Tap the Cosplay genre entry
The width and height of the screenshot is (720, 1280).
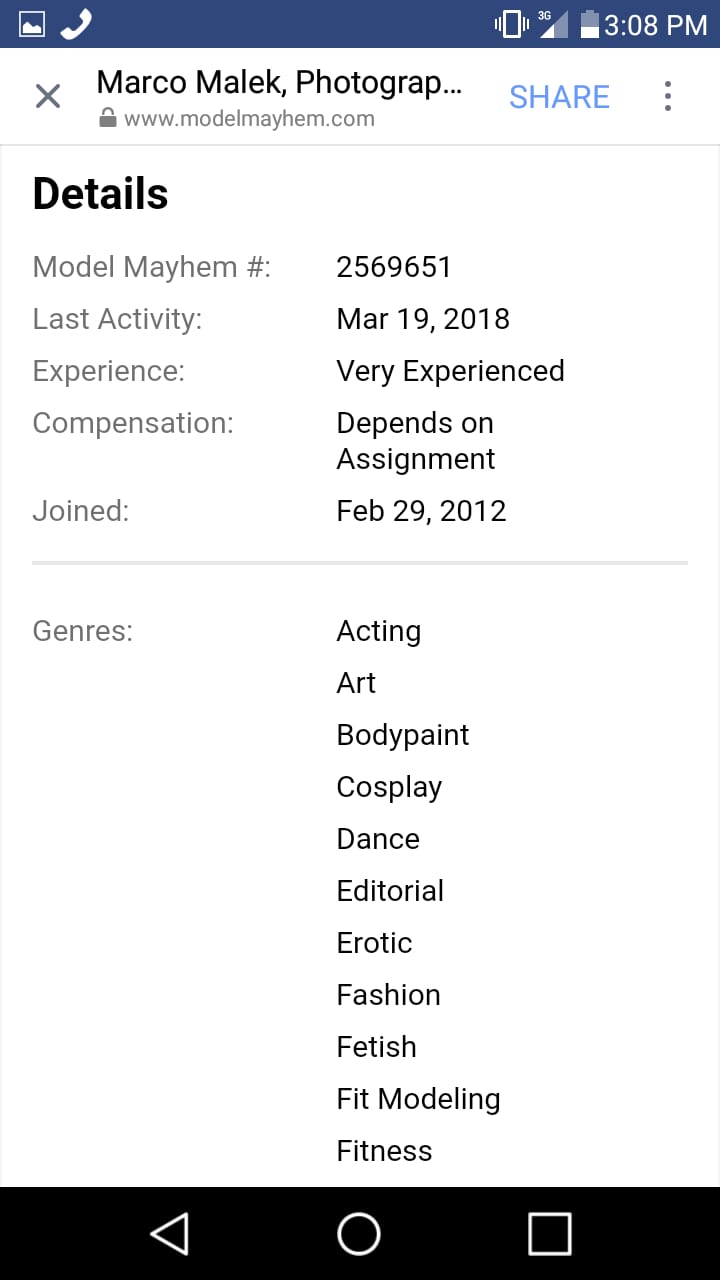pyautogui.click(x=389, y=787)
